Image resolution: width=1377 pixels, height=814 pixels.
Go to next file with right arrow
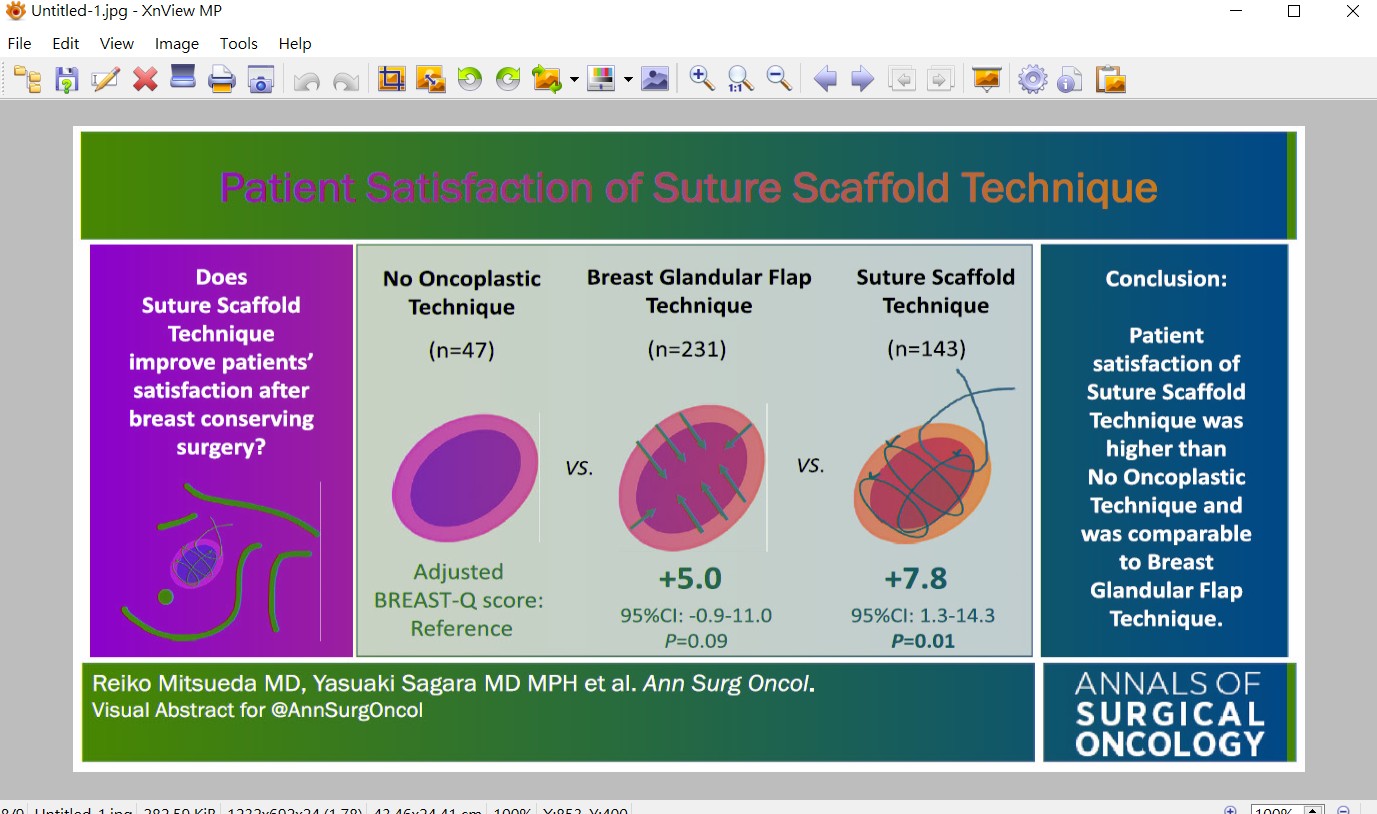(862, 79)
